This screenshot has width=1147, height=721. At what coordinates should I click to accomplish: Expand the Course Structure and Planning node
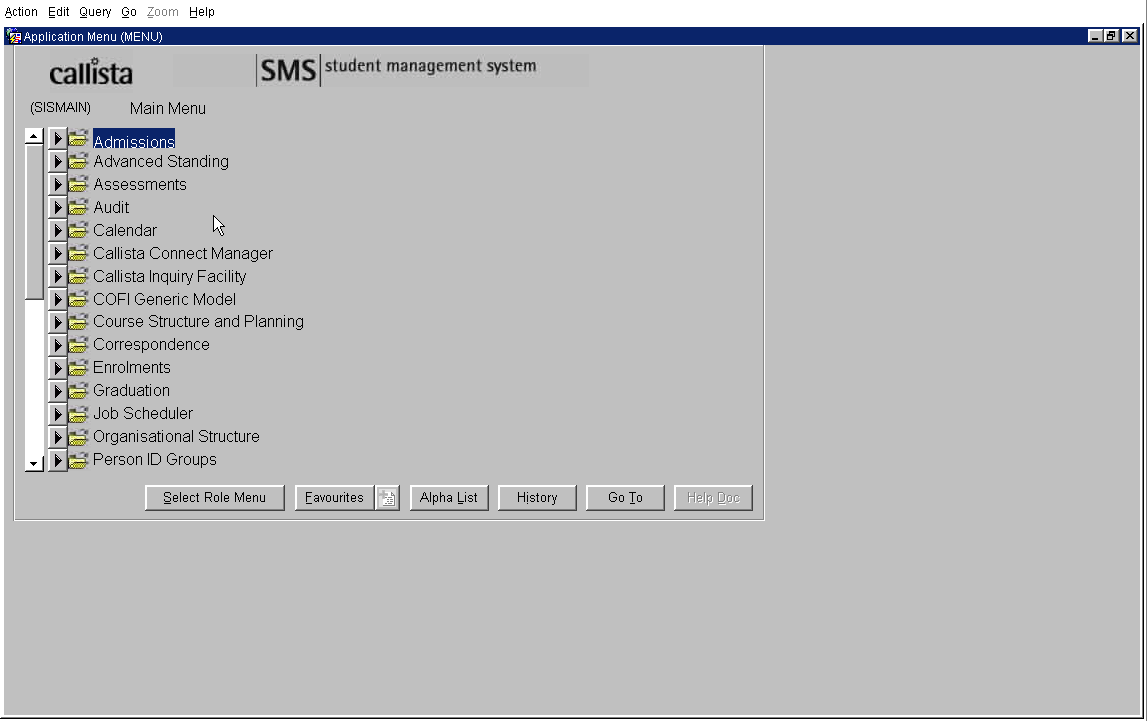pyautogui.click(x=58, y=322)
